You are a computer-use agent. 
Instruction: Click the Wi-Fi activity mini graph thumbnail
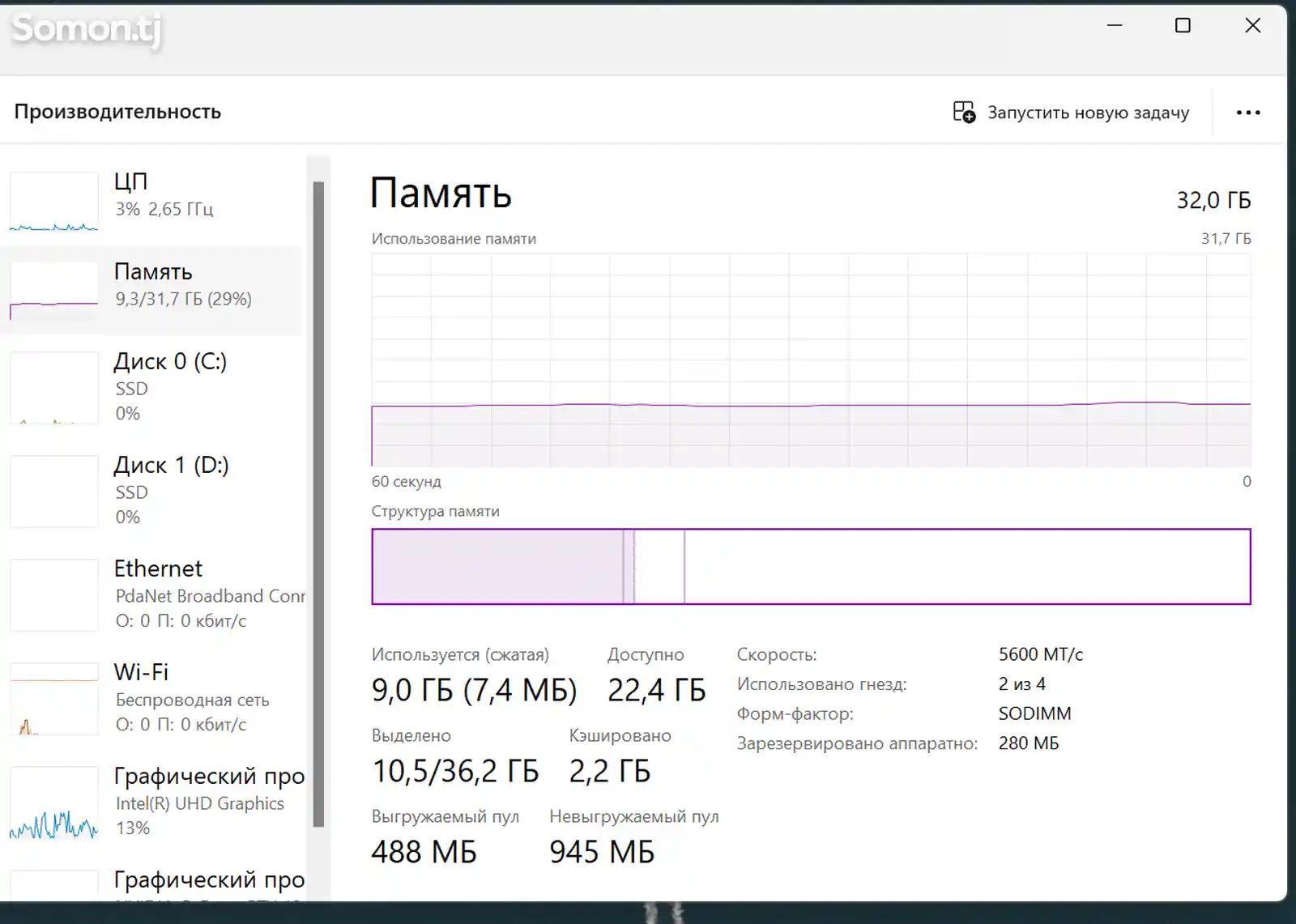click(54, 699)
